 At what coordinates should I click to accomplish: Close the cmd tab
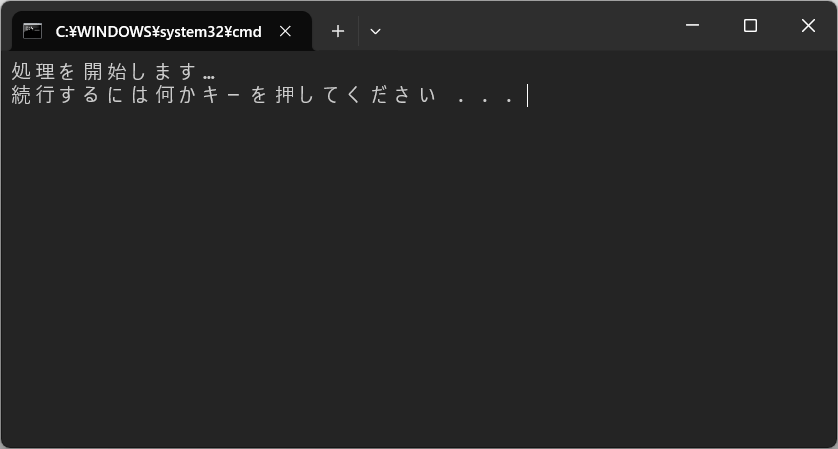tap(285, 32)
